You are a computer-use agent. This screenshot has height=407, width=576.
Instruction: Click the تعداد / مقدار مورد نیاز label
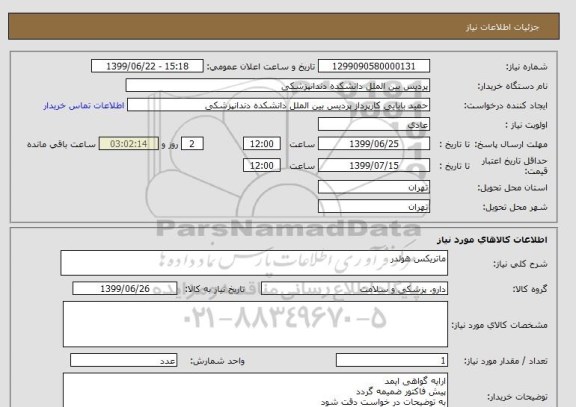[x=506, y=361]
